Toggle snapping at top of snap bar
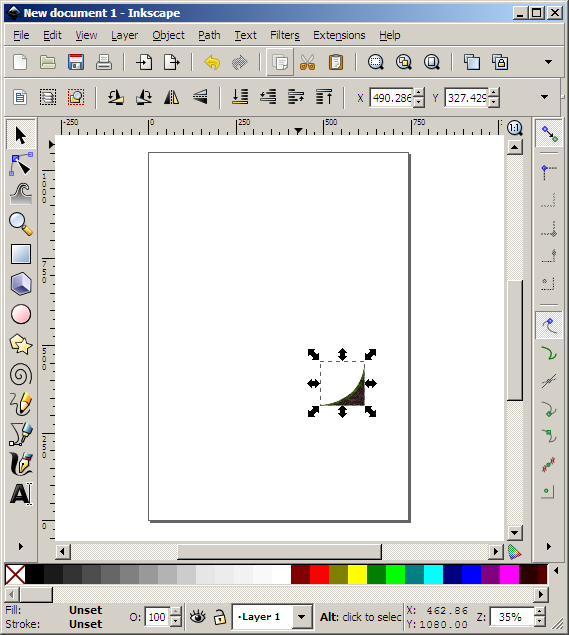Image resolution: width=569 pixels, height=635 pixels. click(x=549, y=134)
